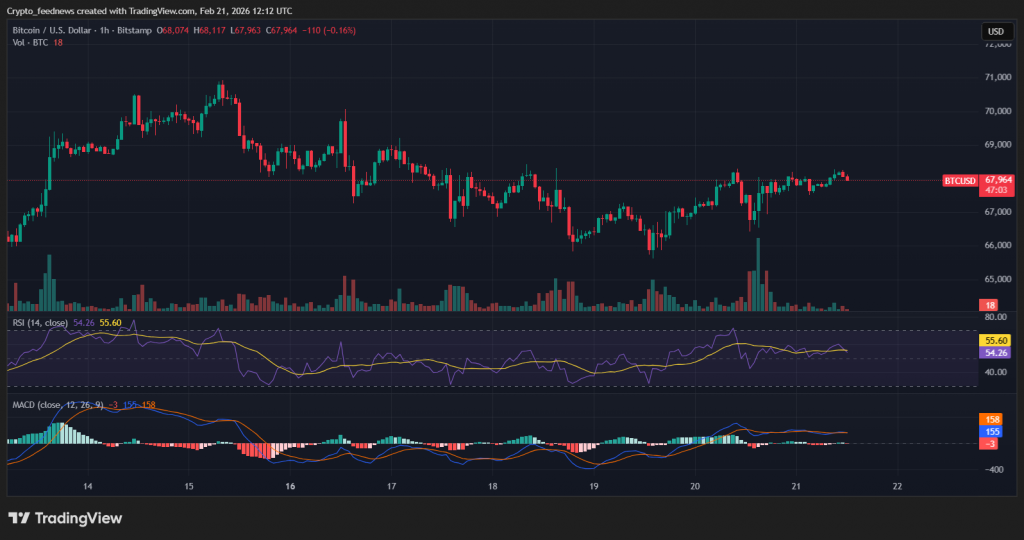Click the red −3 MACD axis tag
The width and height of the screenshot is (1024, 540).
click(x=990, y=444)
